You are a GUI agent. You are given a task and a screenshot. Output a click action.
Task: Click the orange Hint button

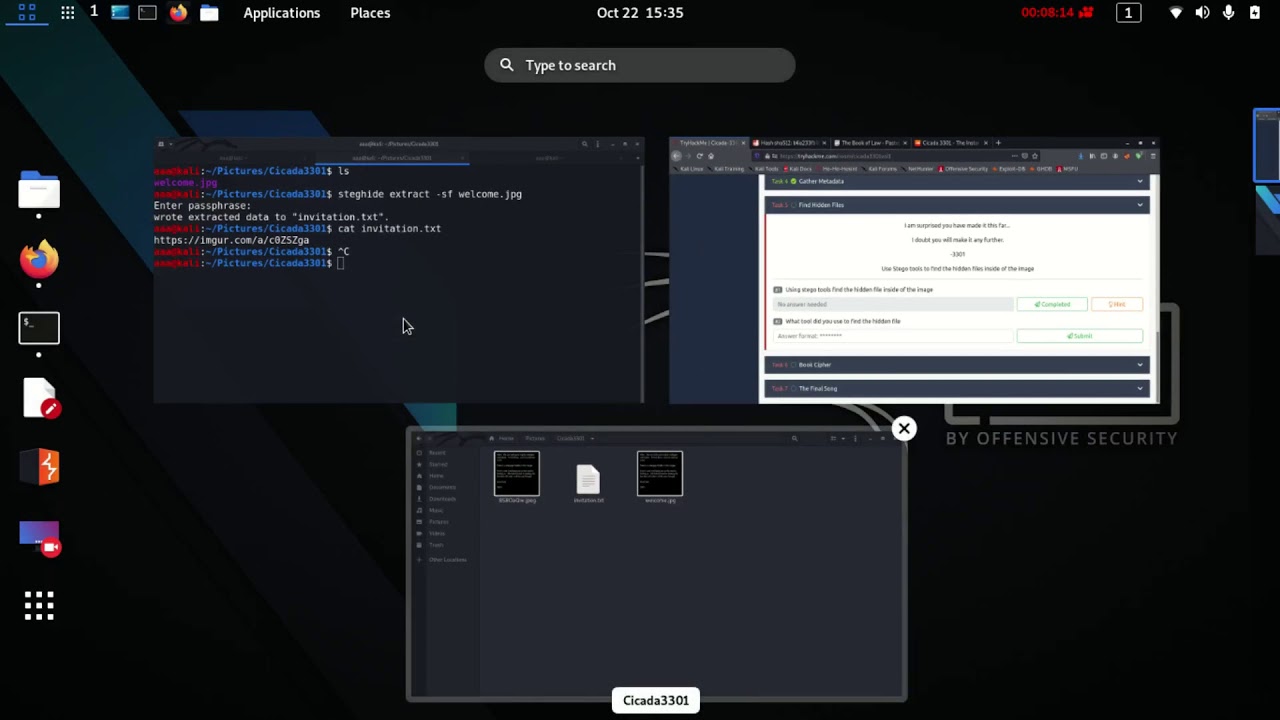point(1116,304)
